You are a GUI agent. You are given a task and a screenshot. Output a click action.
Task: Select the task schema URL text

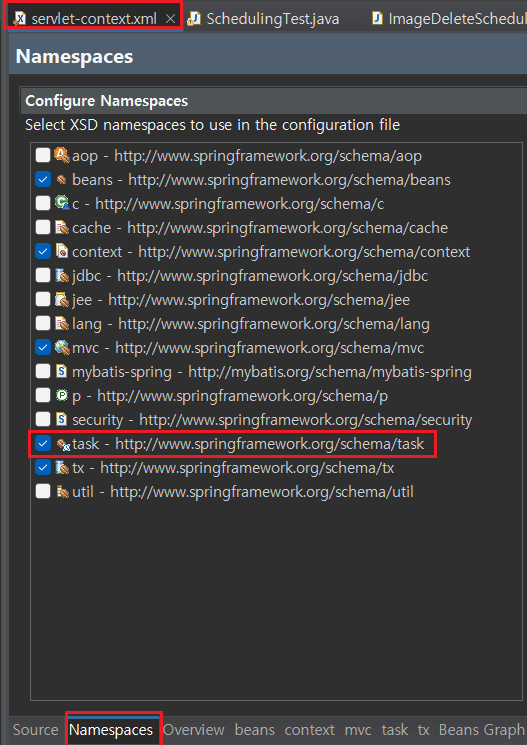click(269, 444)
